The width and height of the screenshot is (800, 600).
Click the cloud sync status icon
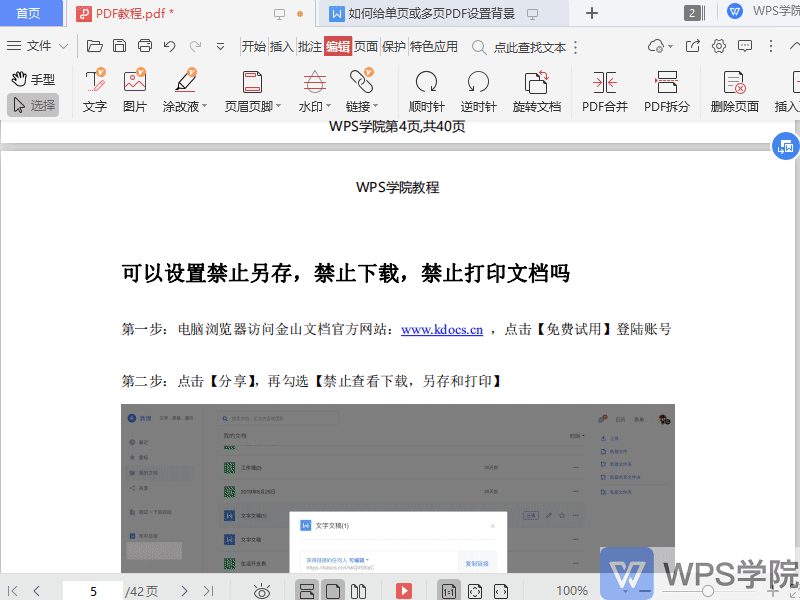656,46
